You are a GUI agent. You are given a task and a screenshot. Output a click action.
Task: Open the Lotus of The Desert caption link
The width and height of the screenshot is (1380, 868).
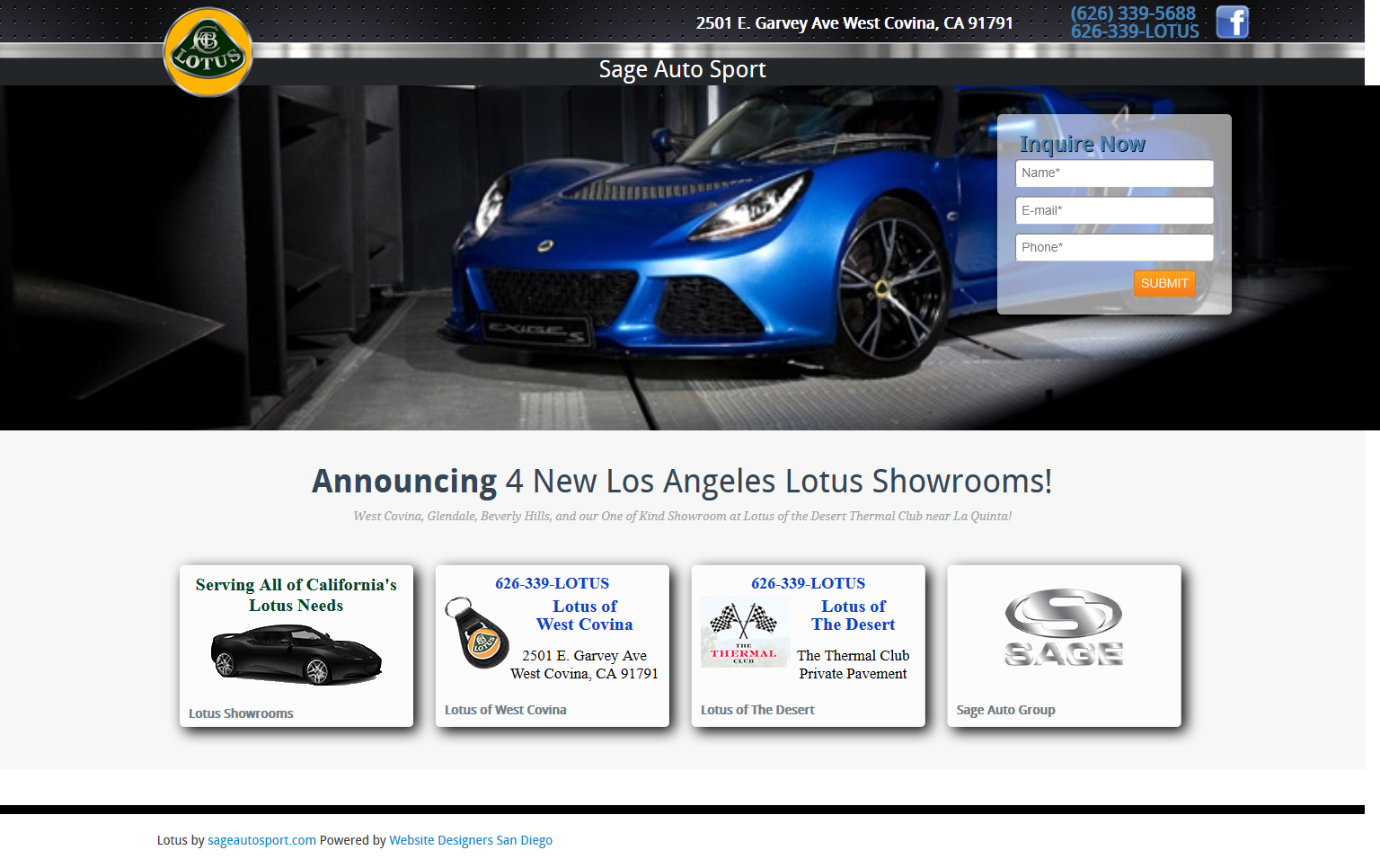pyautogui.click(x=757, y=710)
